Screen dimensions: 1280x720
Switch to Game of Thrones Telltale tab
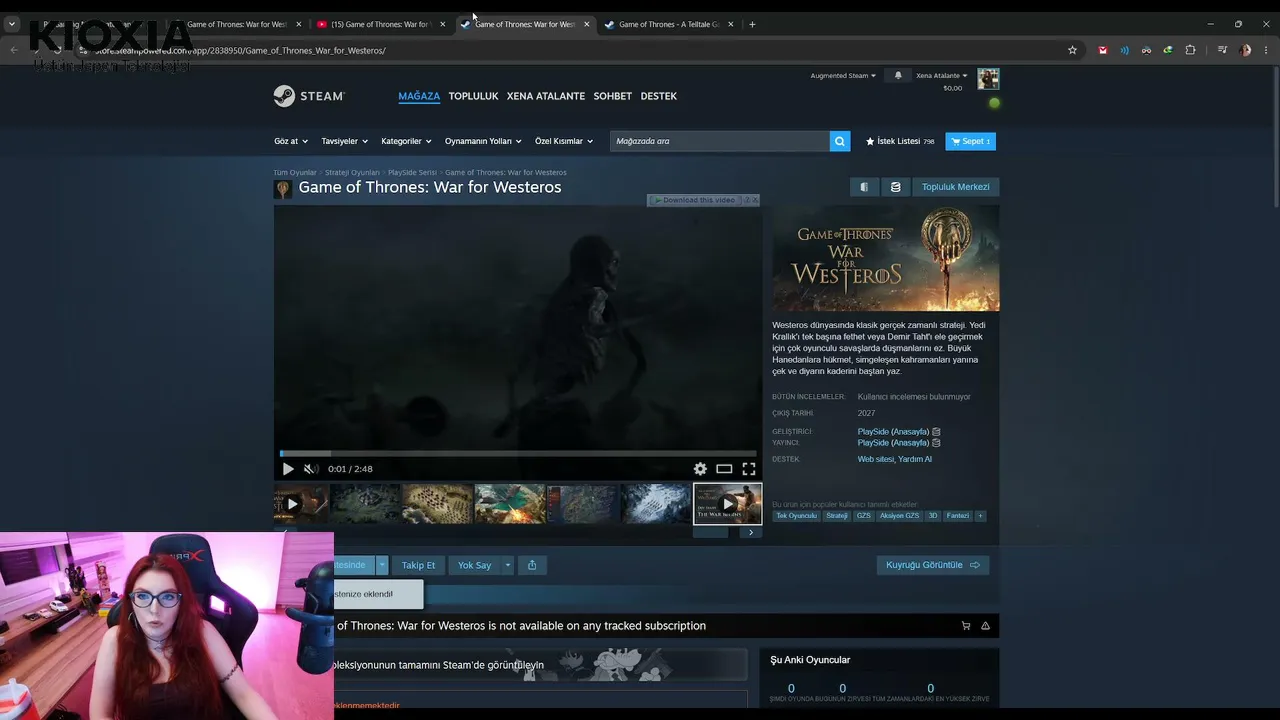pos(670,24)
